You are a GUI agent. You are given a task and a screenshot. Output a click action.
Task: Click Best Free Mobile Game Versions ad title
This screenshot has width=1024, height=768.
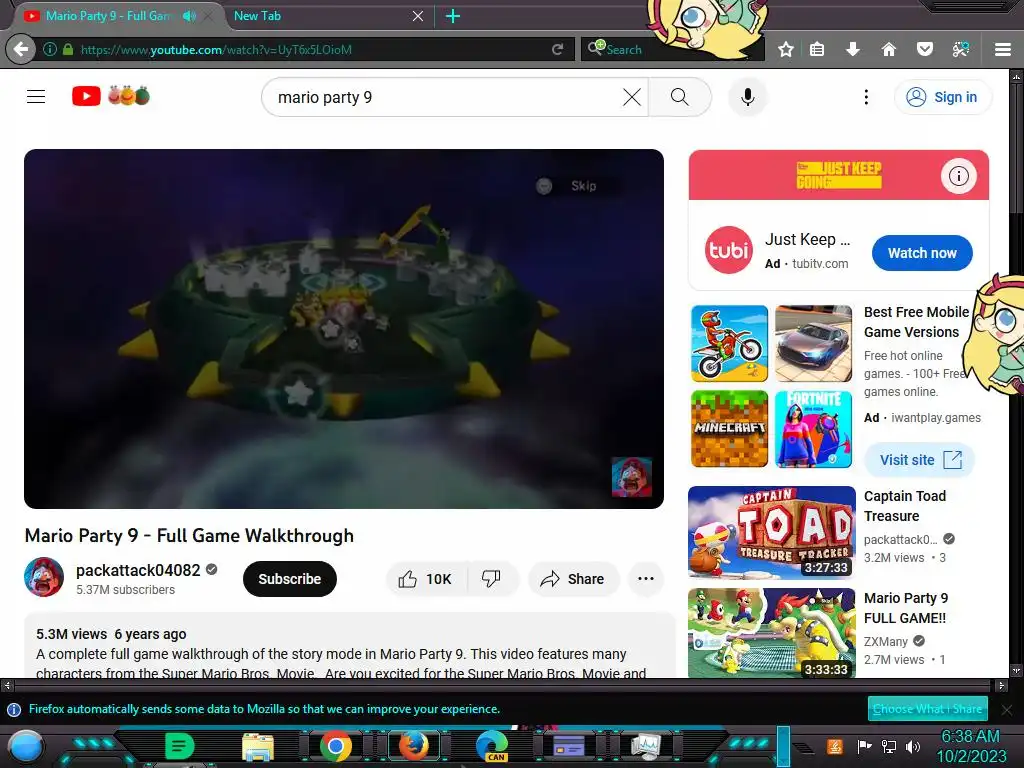click(915, 322)
